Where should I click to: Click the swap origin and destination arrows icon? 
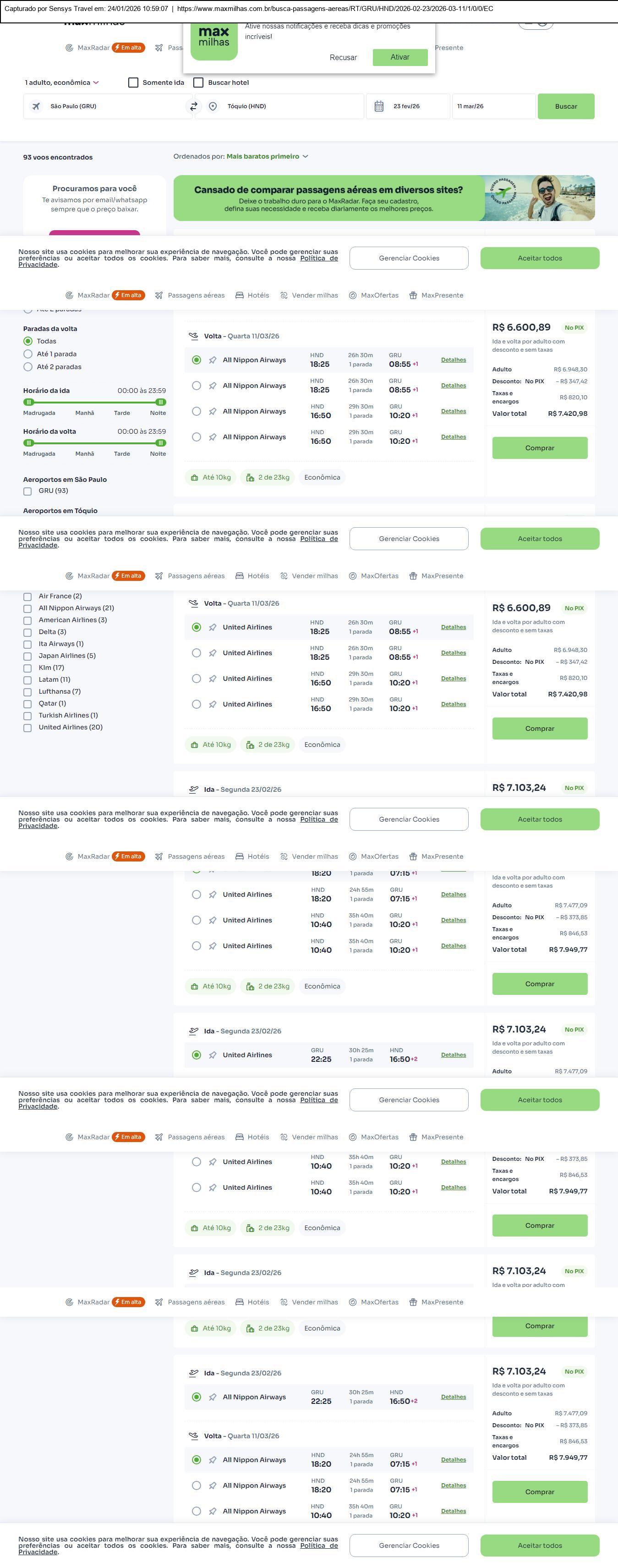click(x=193, y=106)
